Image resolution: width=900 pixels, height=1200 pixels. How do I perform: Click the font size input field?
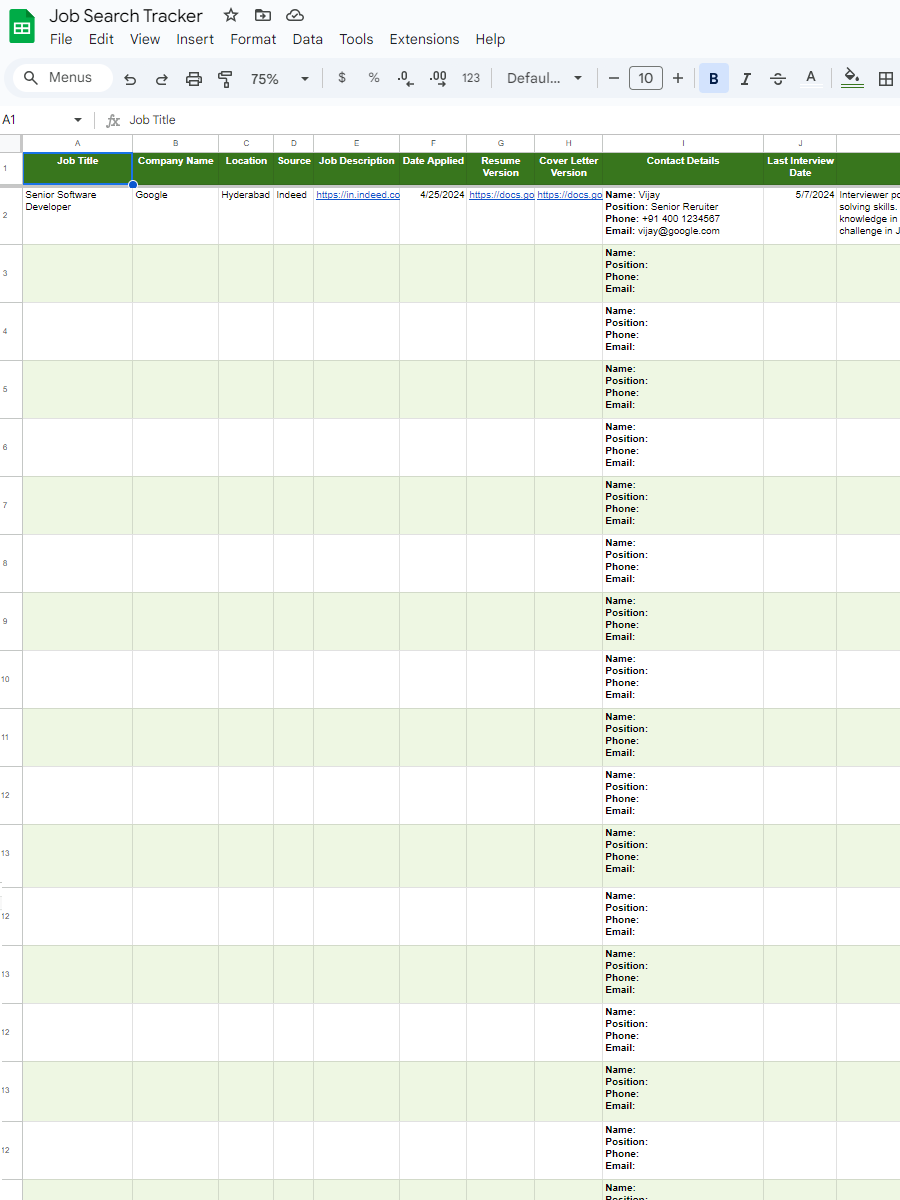pos(646,79)
